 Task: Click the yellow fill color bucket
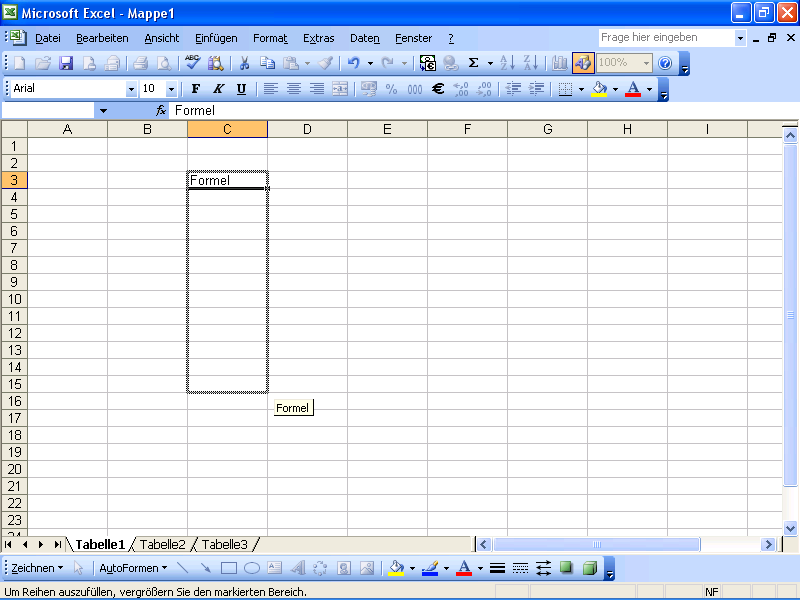point(598,89)
